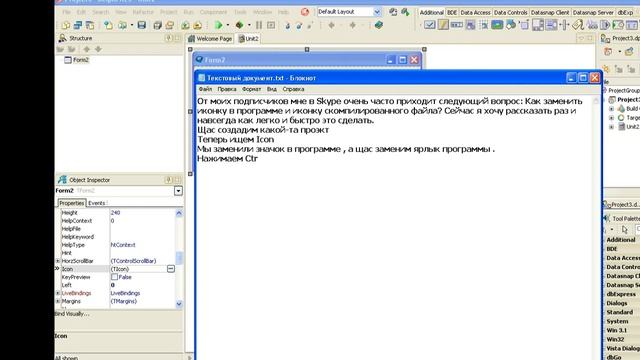Click the Icon property ellipsis button

(x=171, y=269)
